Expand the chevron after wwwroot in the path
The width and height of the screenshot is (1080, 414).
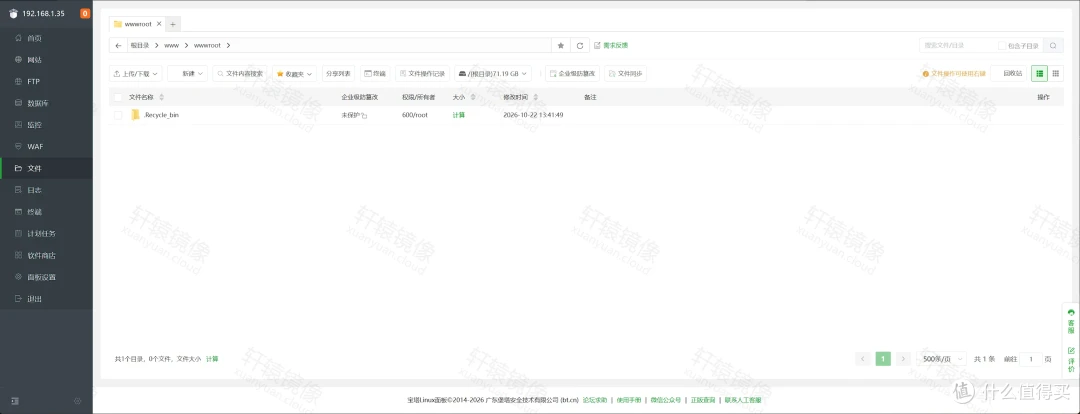228,45
